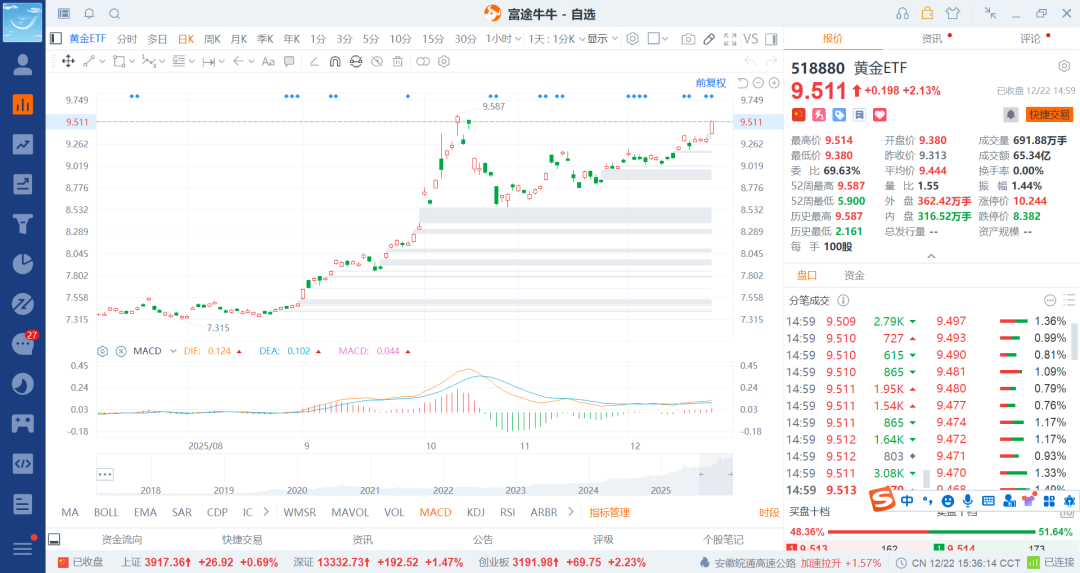The image size is (1080, 573).
Task: Open the 1小时 interval dropdown
Action: tap(503, 39)
